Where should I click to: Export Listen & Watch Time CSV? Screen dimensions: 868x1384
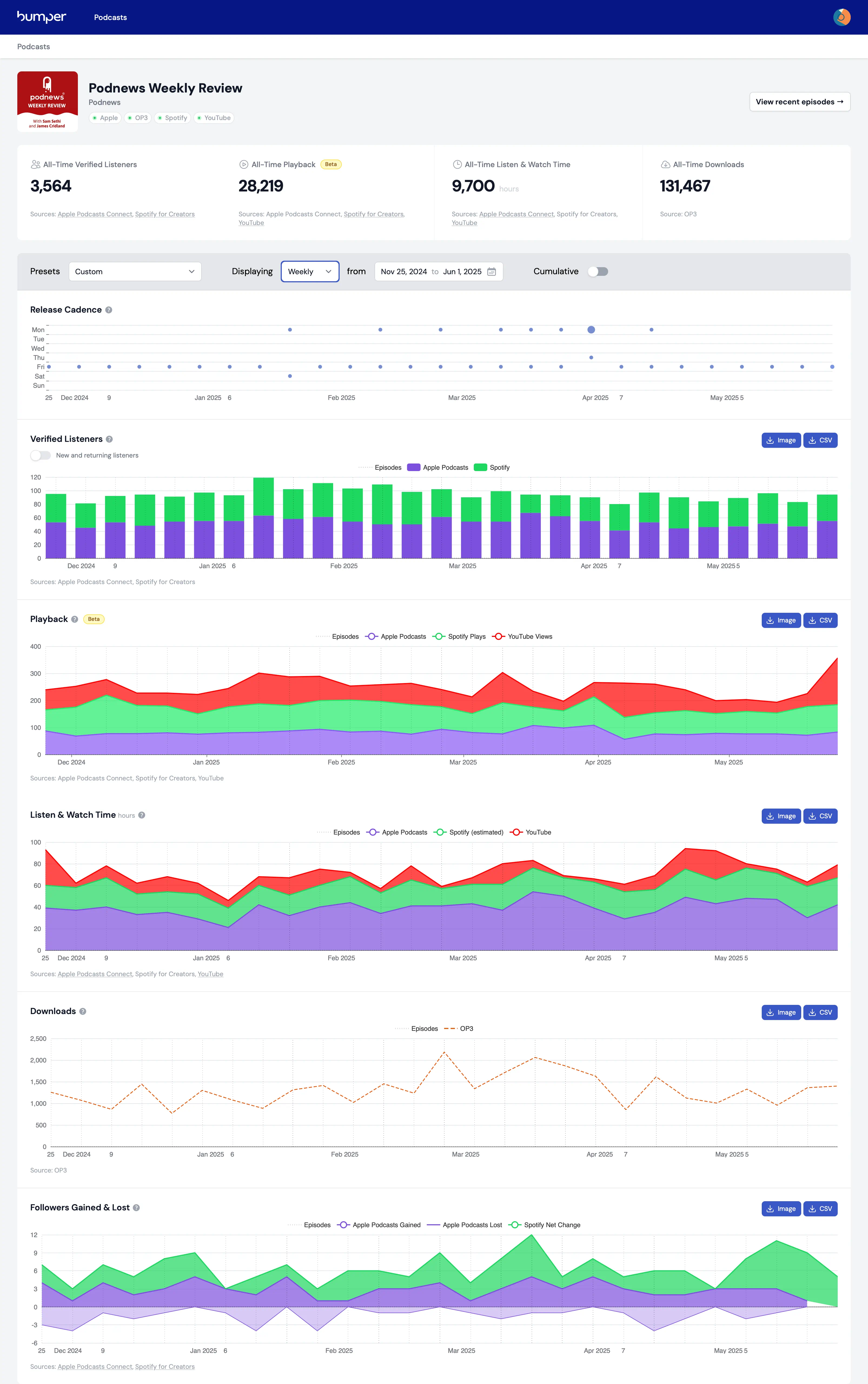(x=820, y=816)
